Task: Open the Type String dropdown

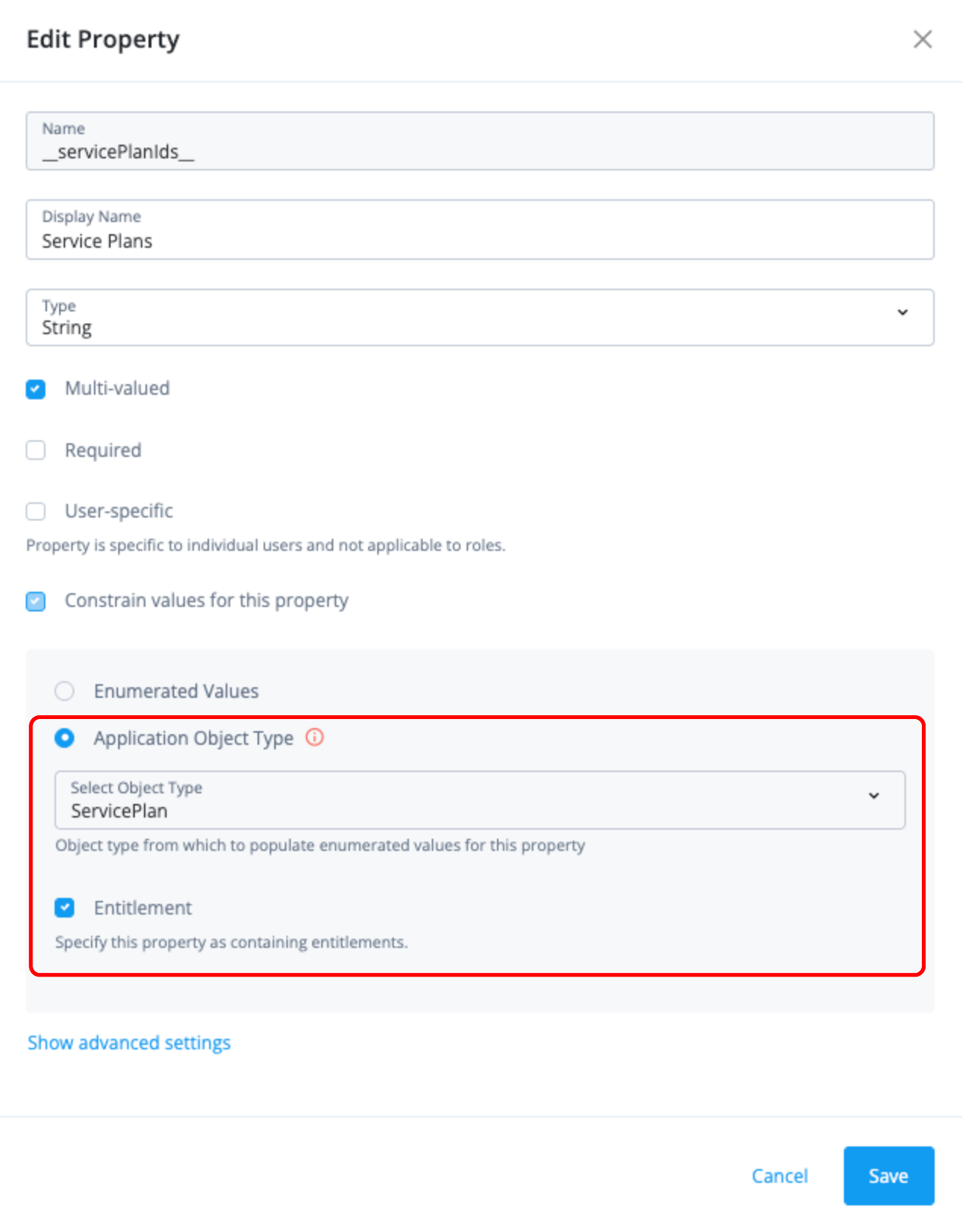Action: click(479, 318)
